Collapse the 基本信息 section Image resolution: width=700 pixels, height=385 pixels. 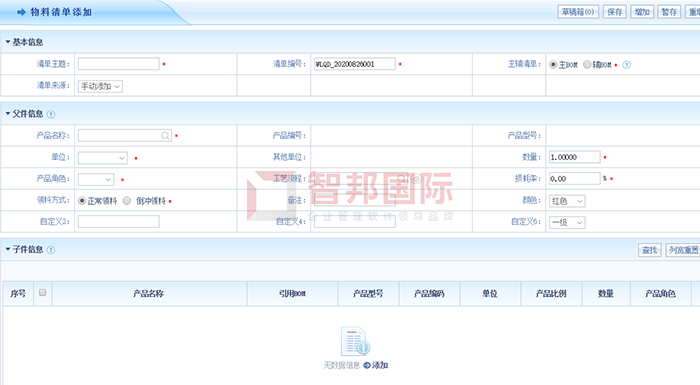[x=8, y=42]
